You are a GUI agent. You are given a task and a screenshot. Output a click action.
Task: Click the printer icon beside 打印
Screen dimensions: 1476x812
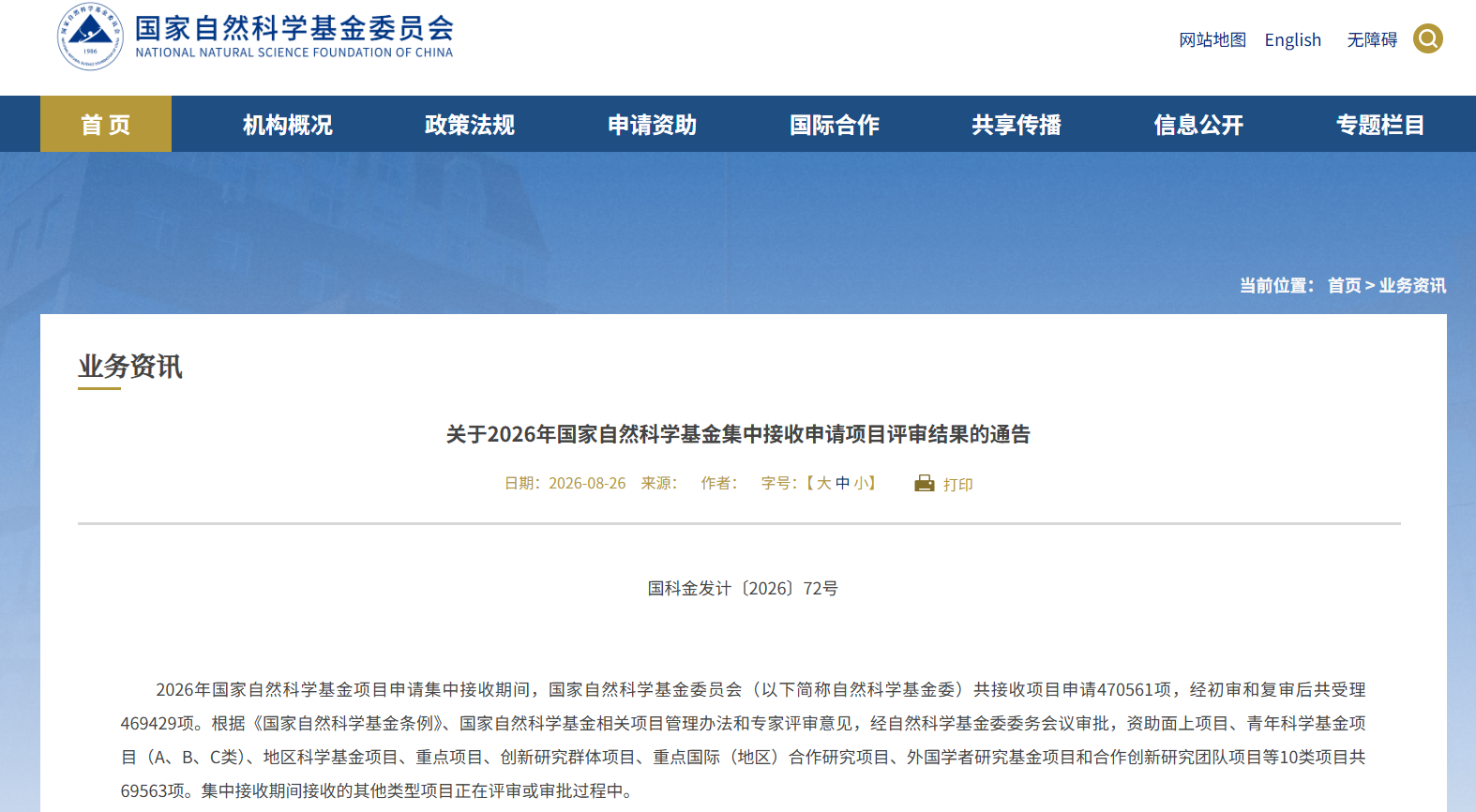pyautogui.click(x=925, y=483)
